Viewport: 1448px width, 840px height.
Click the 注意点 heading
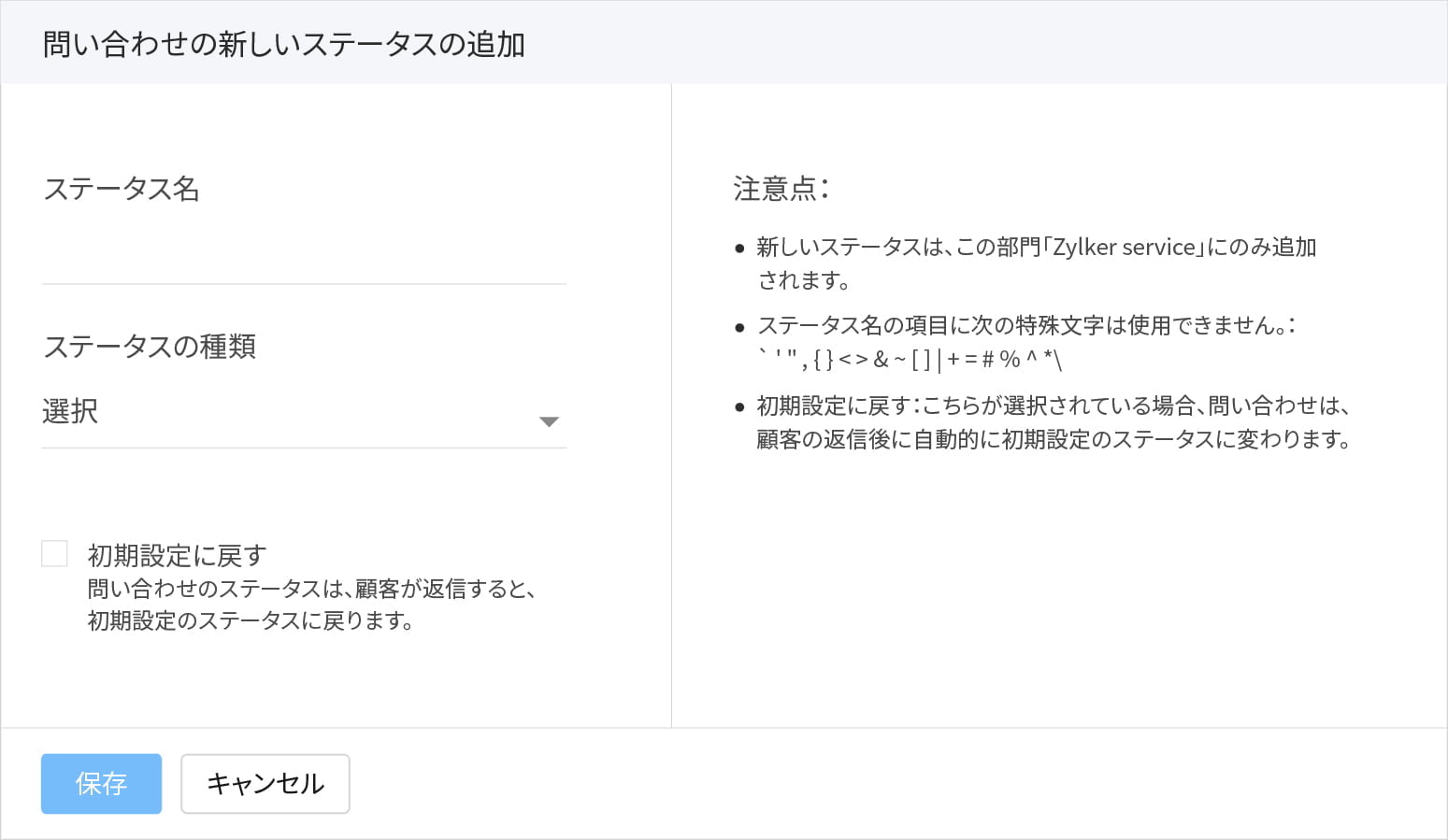click(781, 189)
